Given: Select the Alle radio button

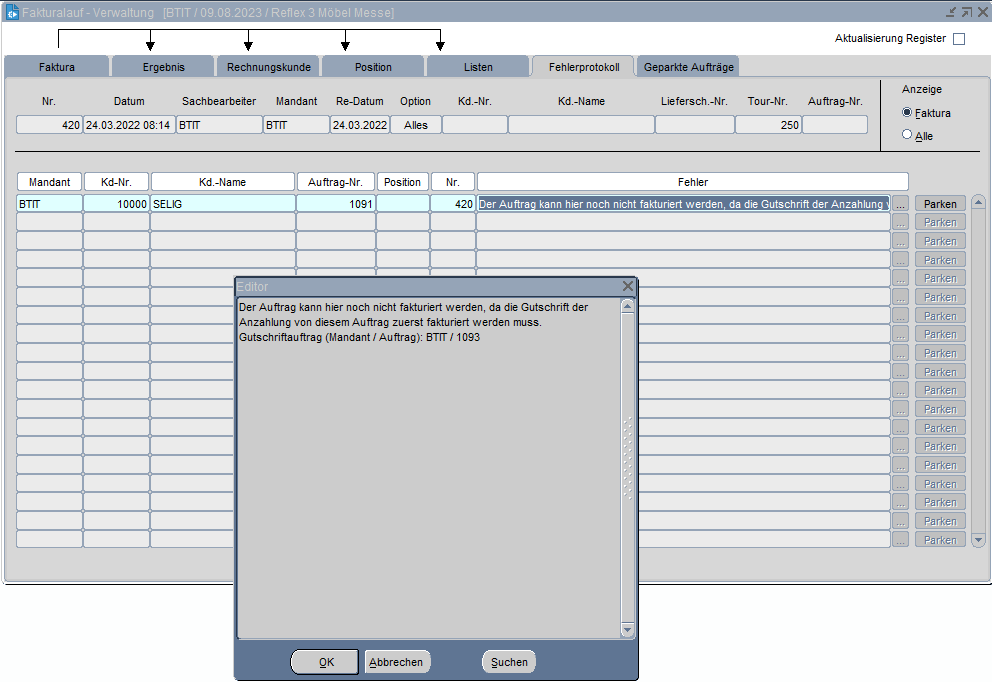Looking at the screenshot, I should tap(907, 135).
